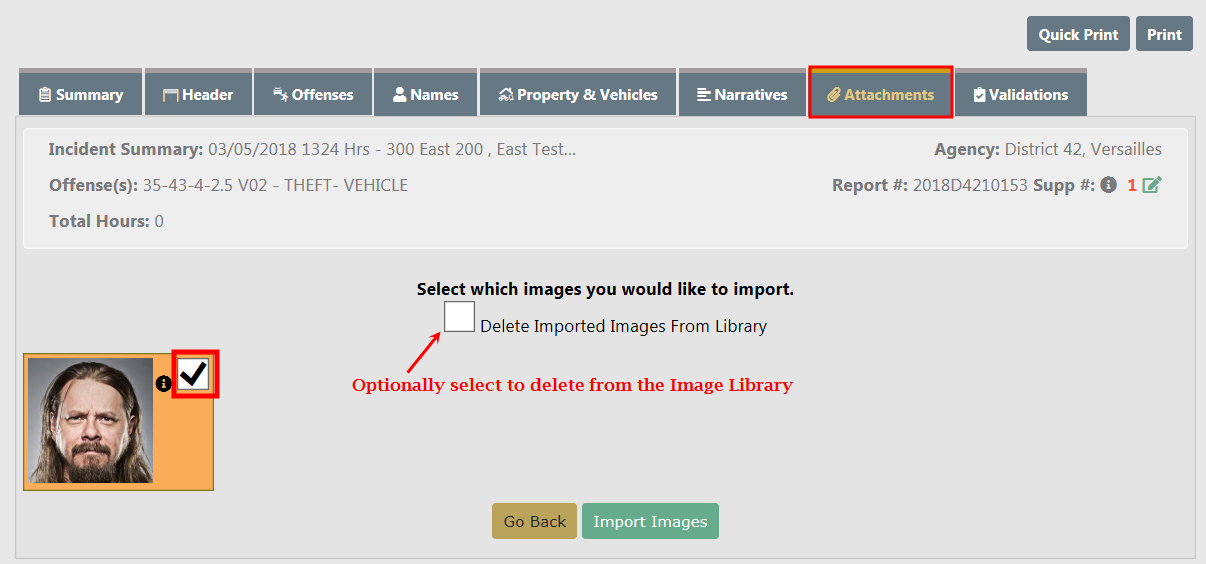This screenshot has height=564, width=1206.
Task: Select the Names tab
Action: coord(426,95)
